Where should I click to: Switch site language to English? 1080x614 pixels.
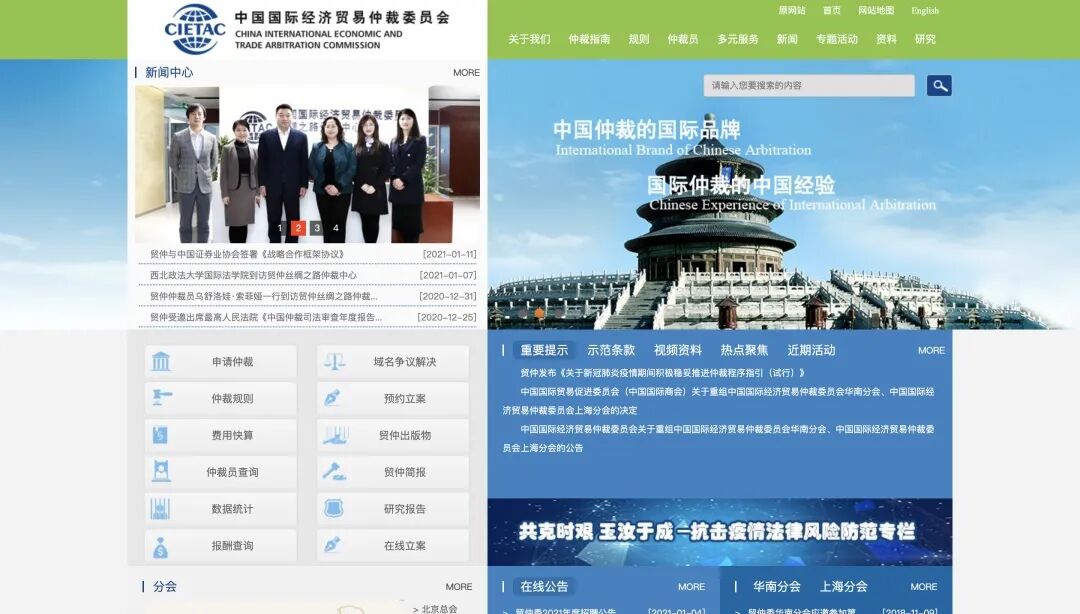click(x=925, y=10)
